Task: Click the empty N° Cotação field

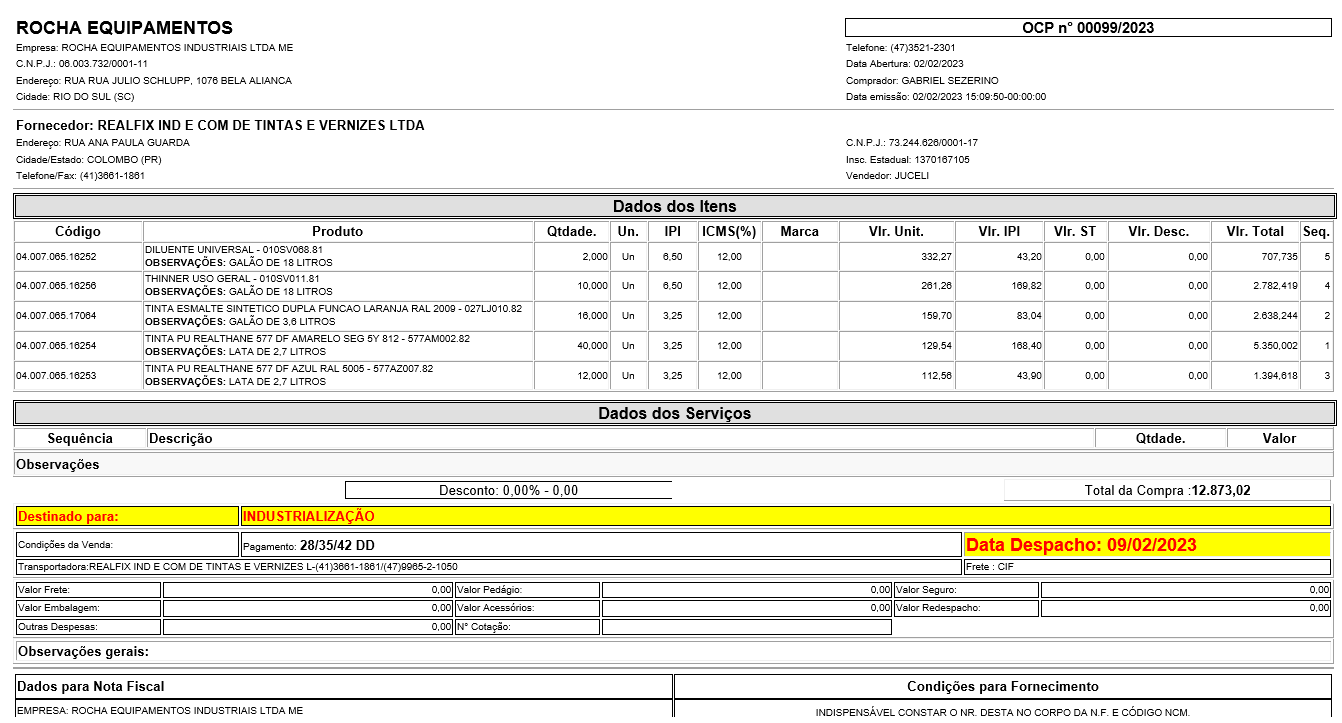Action: pyautogui.click(x=745, y=627)
